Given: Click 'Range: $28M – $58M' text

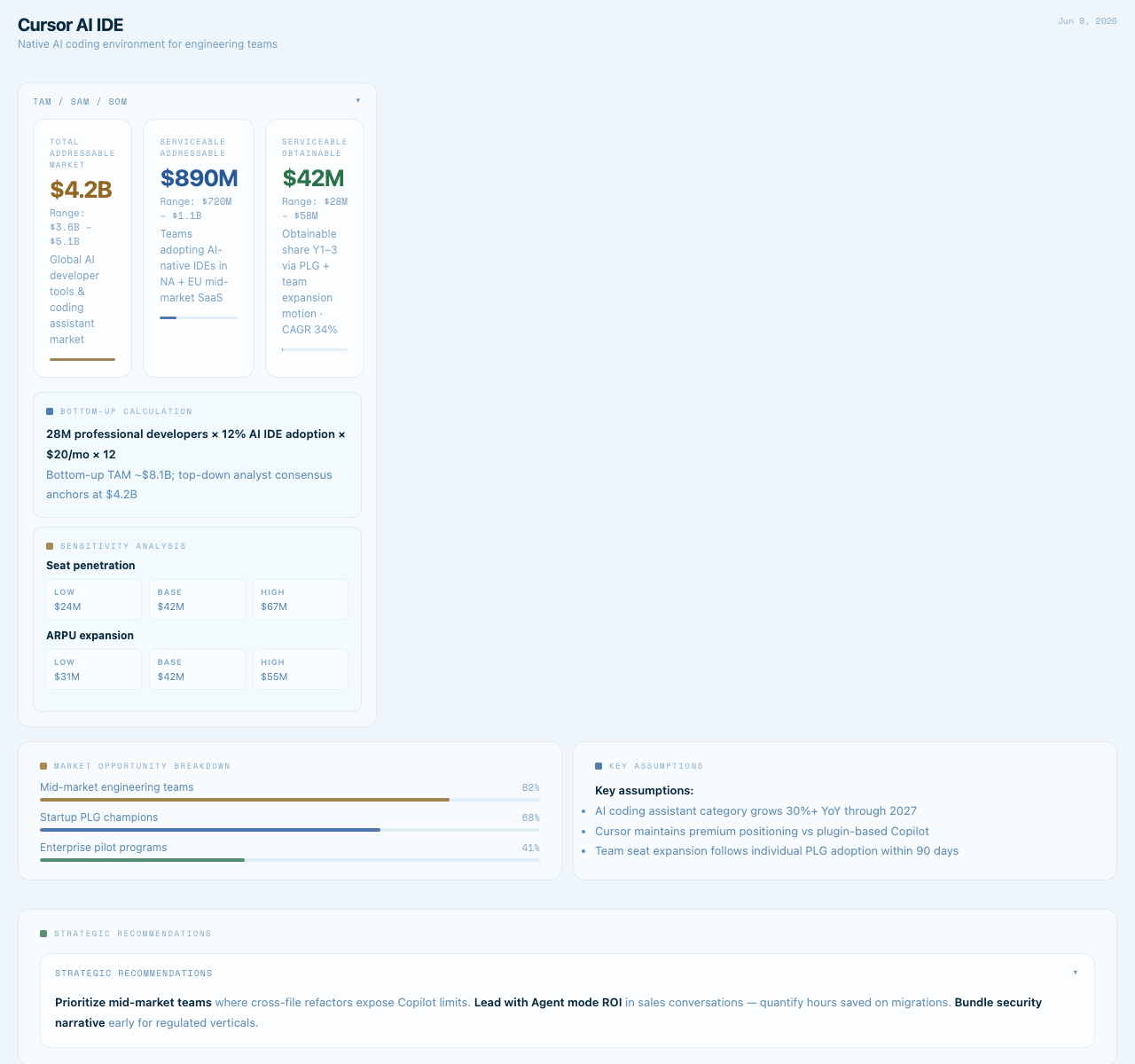Looking at the screenshot, I should [x=315, y=208].
